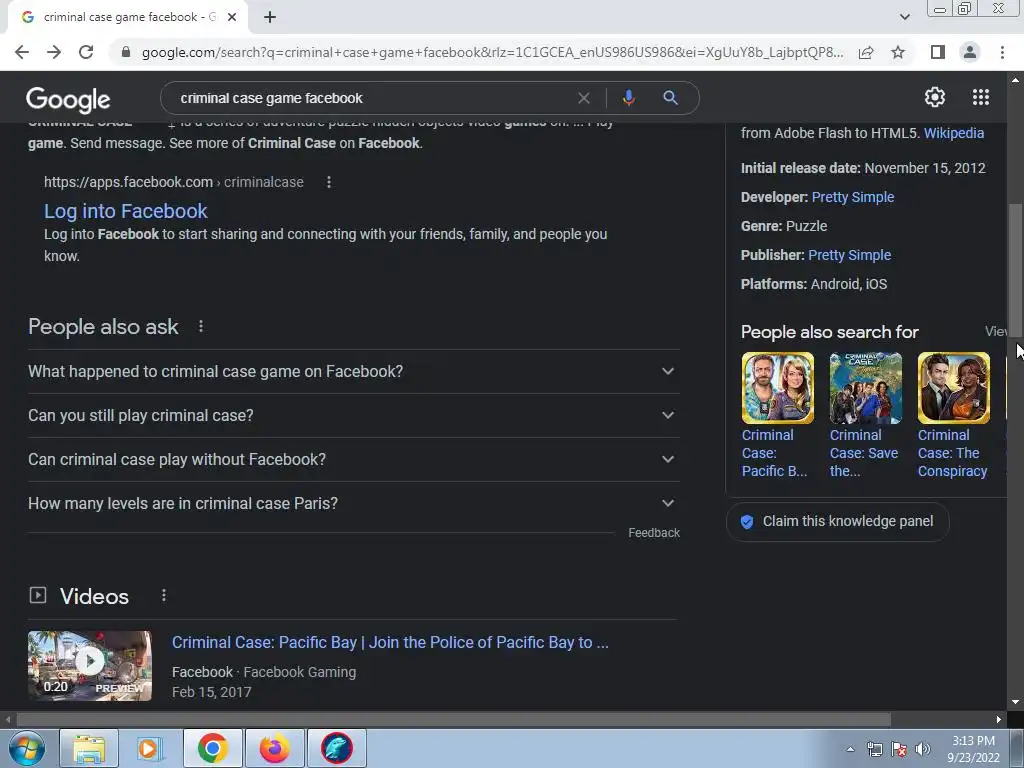This screenshot has height=768, width=1024.
Task: Open the Developer Pretty Simple link
Action: [x=853, y=197]
